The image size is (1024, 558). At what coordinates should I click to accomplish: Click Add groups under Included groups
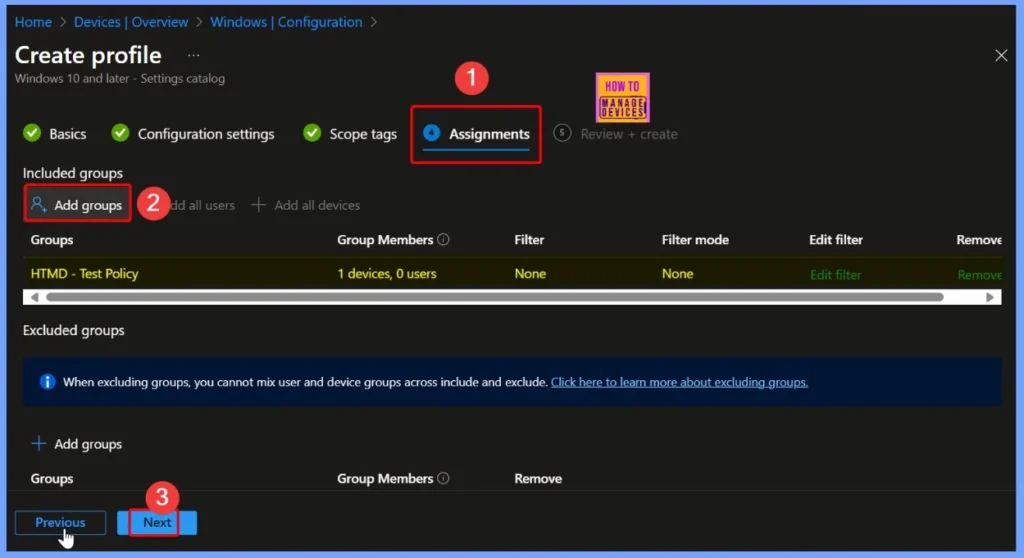tap(77, 205)
